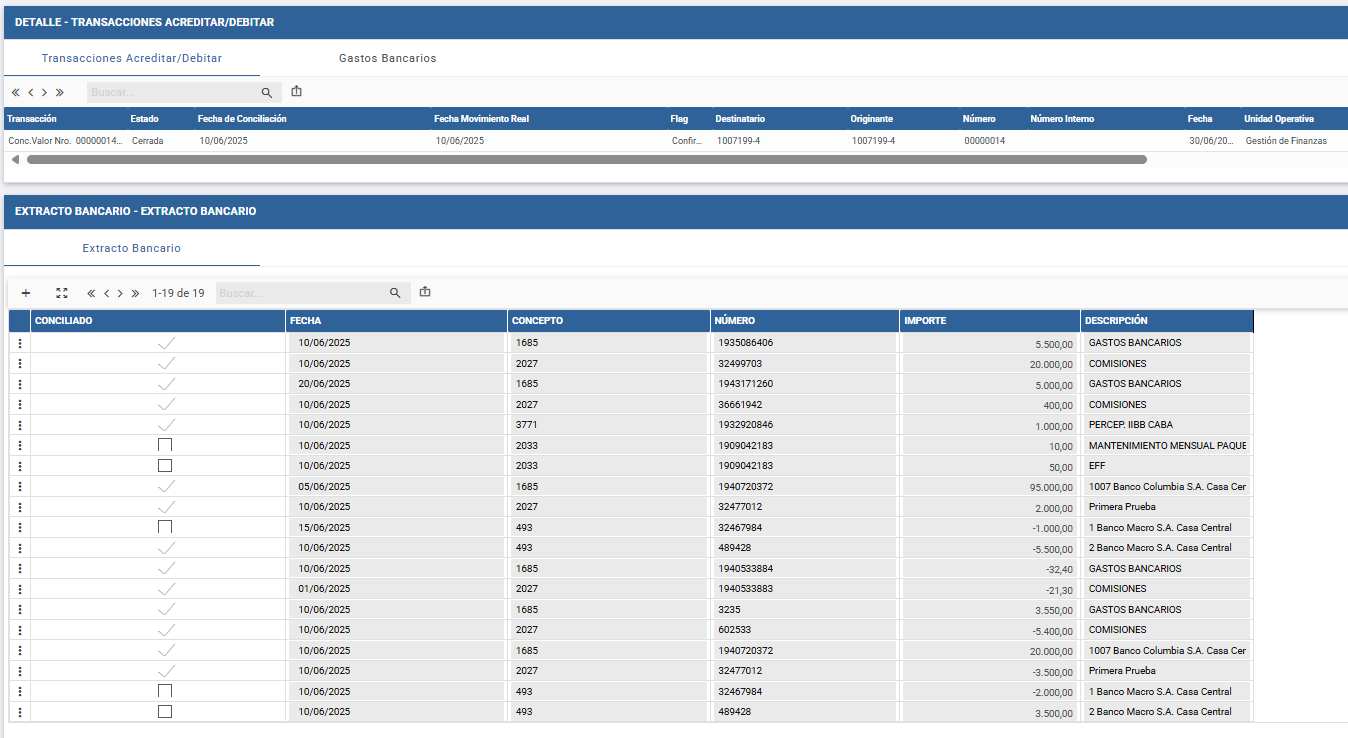The height and width of the screenshot is (738, 1348).
Task: Sort by IMPORTE column header
Action: 990,321
